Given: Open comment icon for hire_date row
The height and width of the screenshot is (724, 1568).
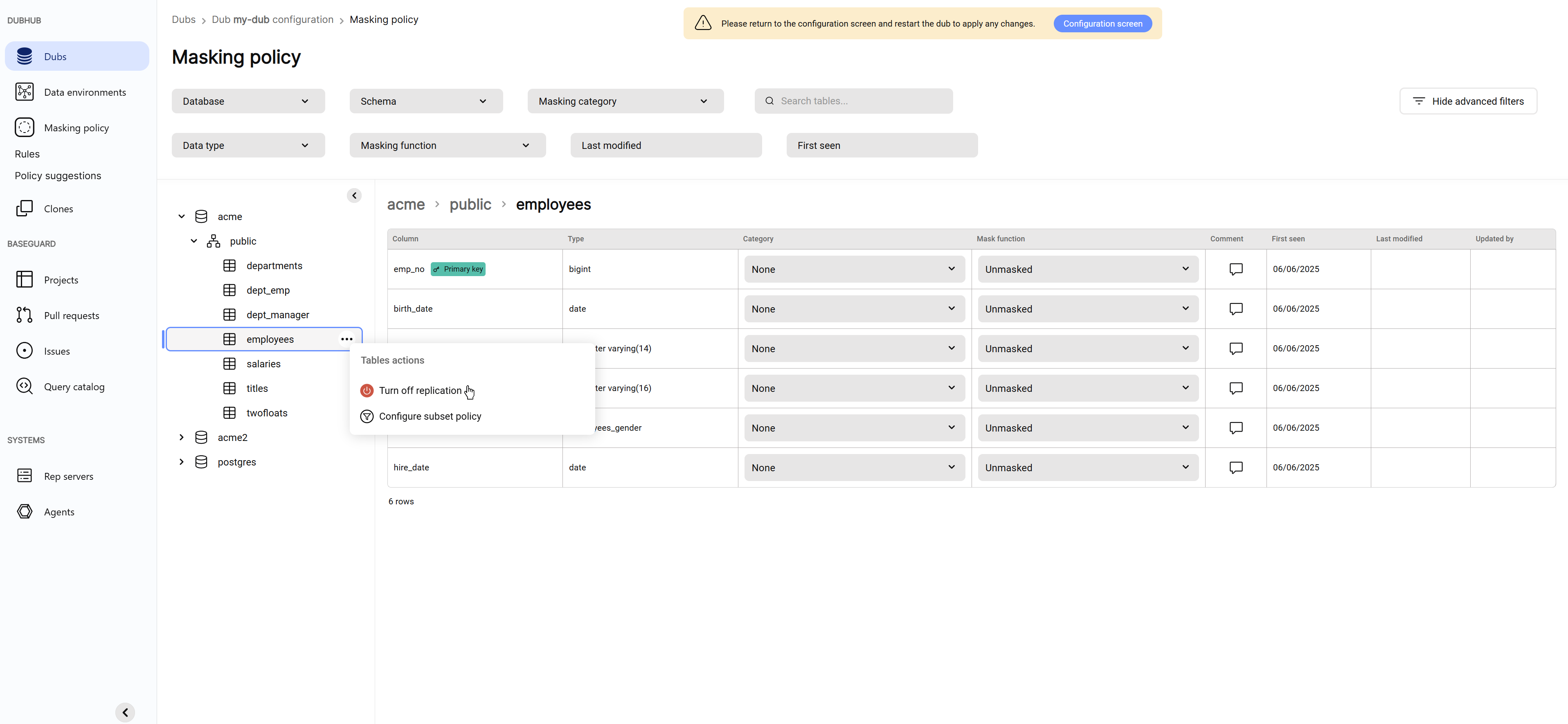Looking at the screenshot, I should click(1236, 467).
